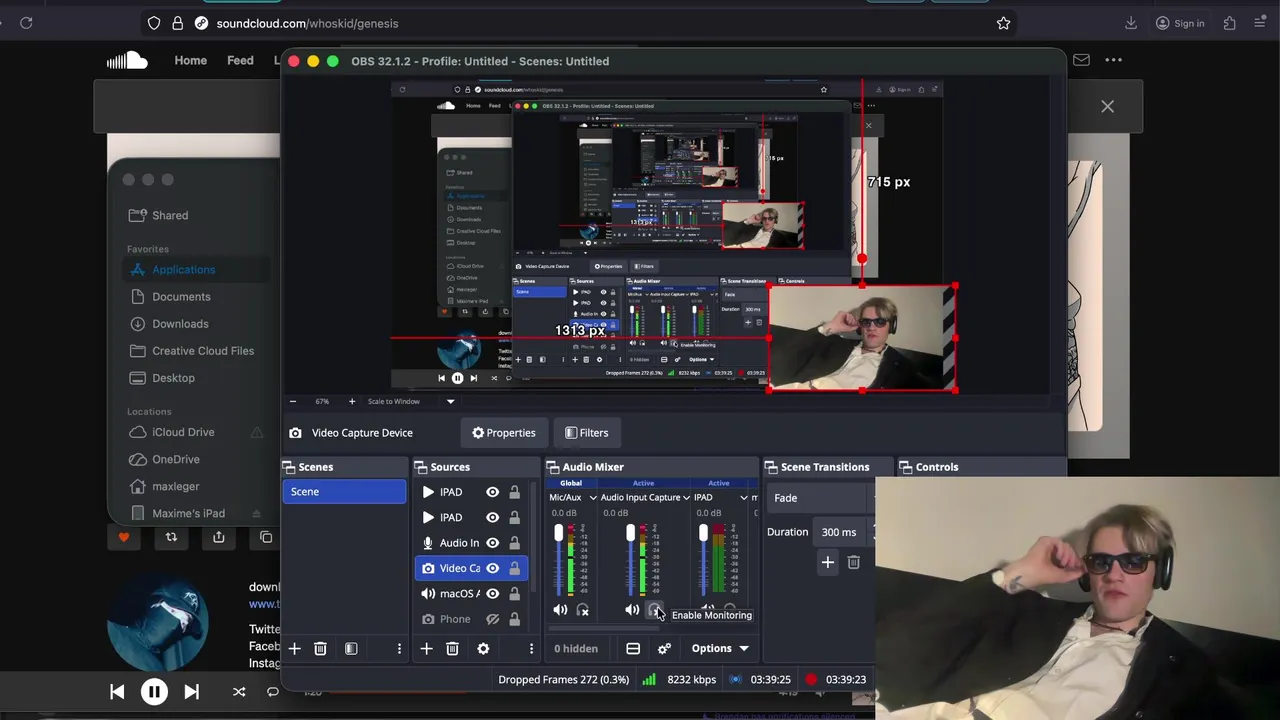Open Properties for Video Capture Device

coord(503,433)
